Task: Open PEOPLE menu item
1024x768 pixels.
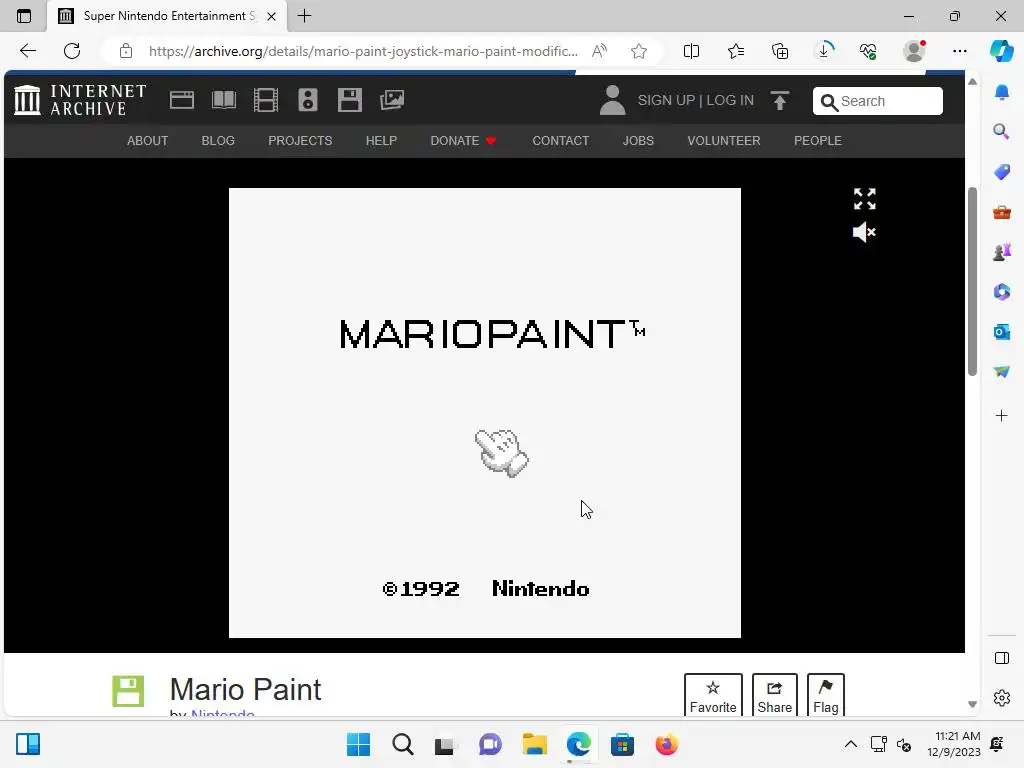Action: pyautogui.click(x=818, y=140)
